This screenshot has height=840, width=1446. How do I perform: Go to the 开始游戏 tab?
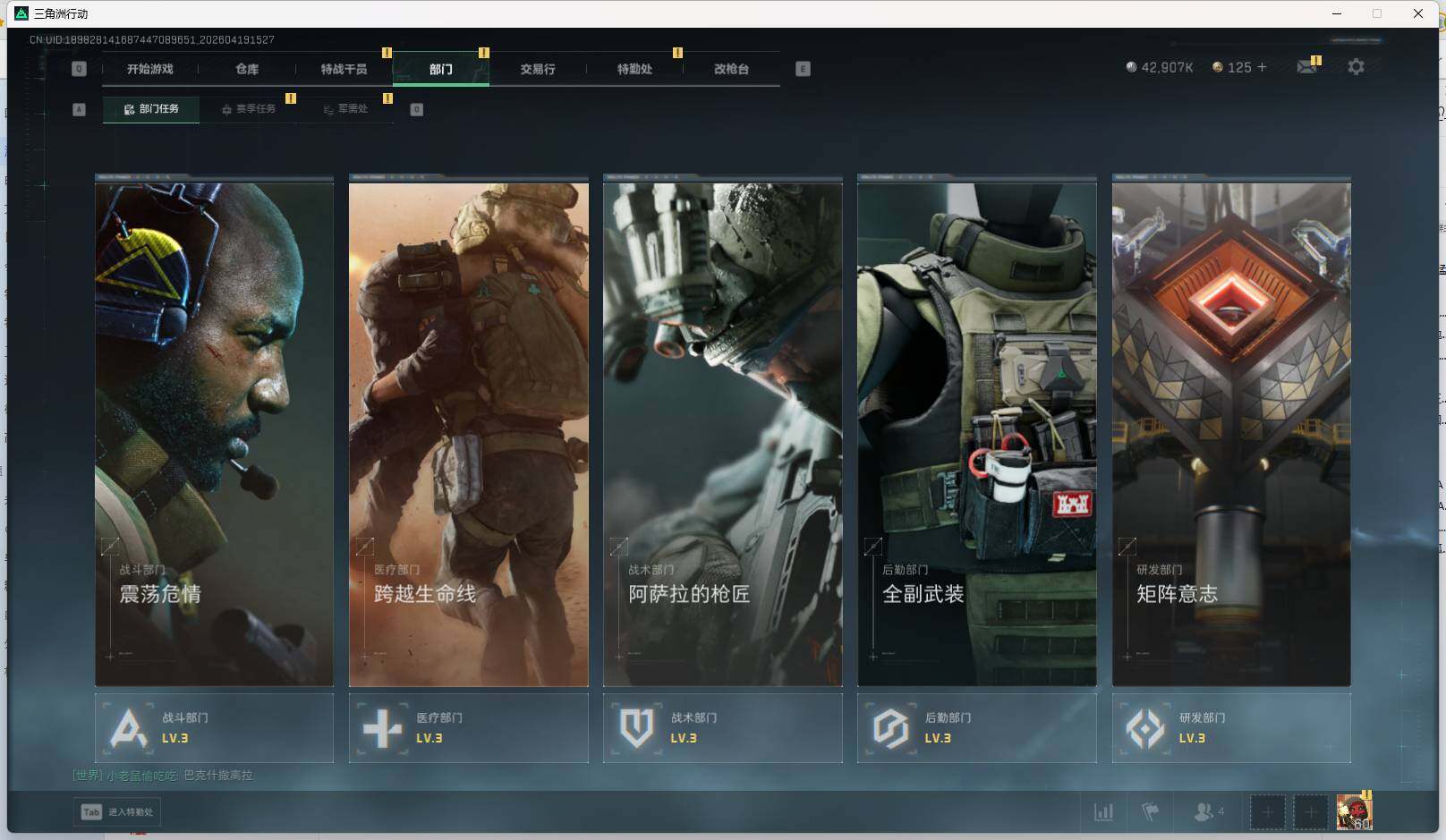tap(149, 69)
